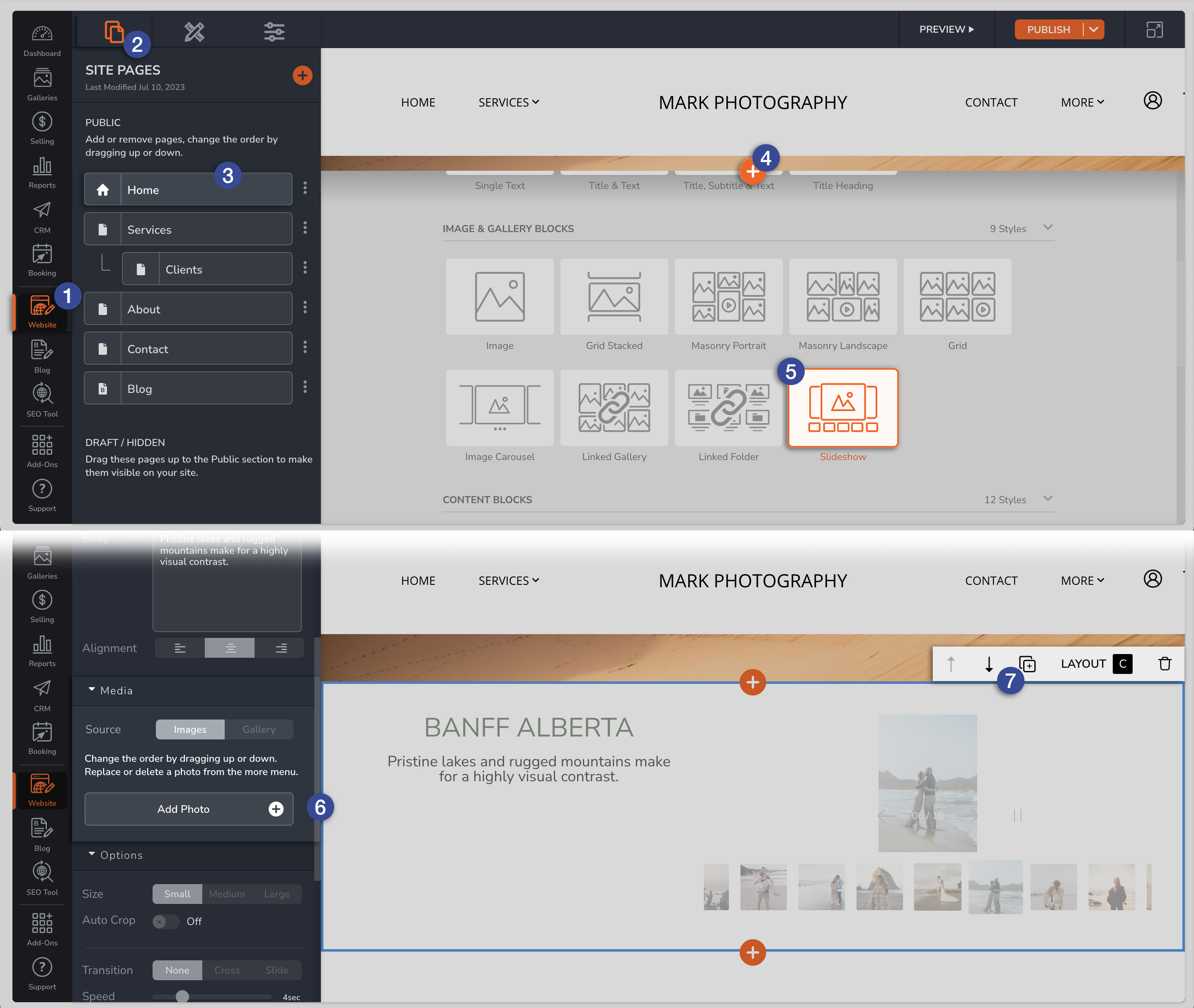
Task: Pause the slideshow with the pause control
Action: pyautogui.click(x=1017, y=815)
